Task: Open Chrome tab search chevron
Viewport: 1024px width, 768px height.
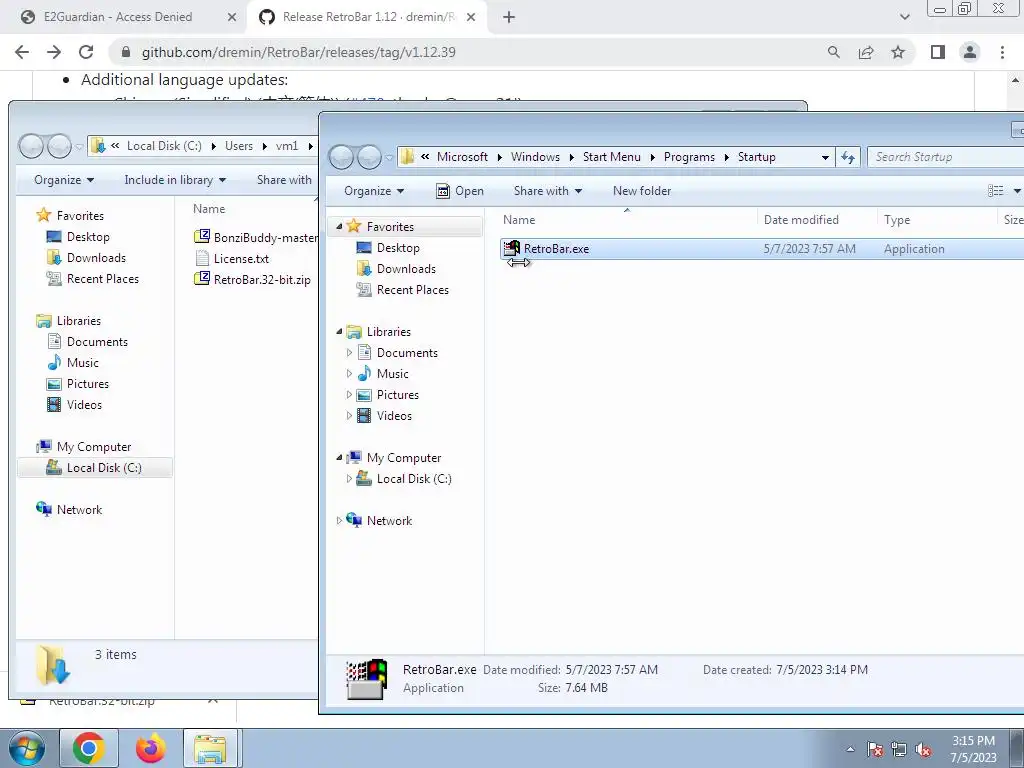Action: pyautogui.click(x=904, y=18)
